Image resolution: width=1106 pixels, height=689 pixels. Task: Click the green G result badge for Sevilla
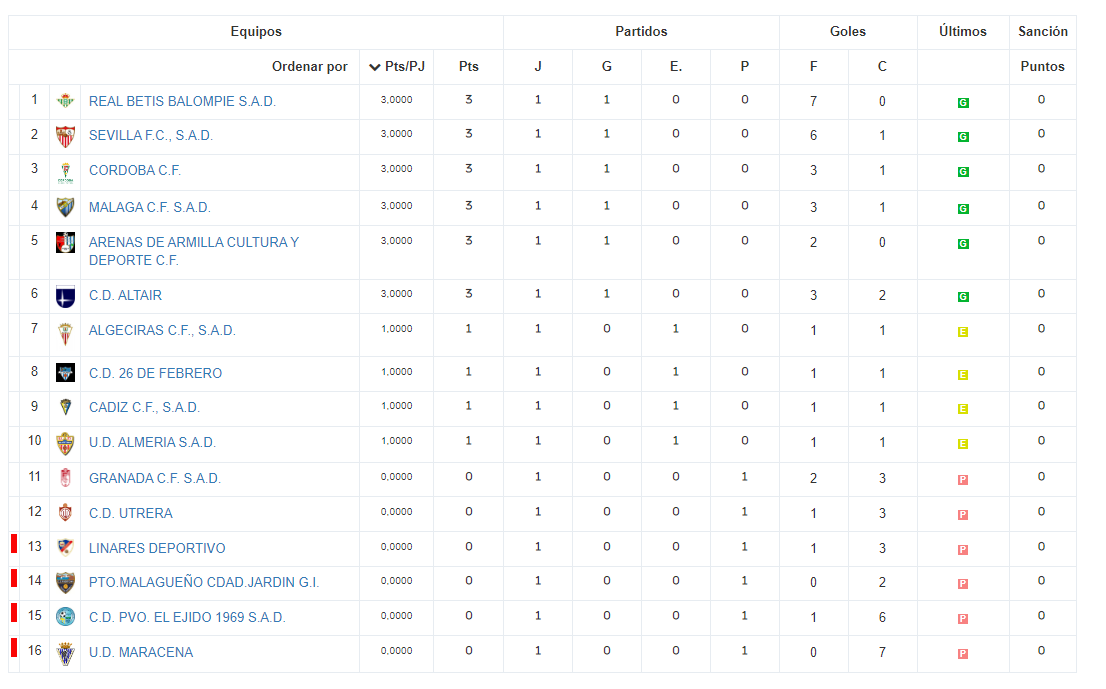pyautogui.click(x=963, y=137)
